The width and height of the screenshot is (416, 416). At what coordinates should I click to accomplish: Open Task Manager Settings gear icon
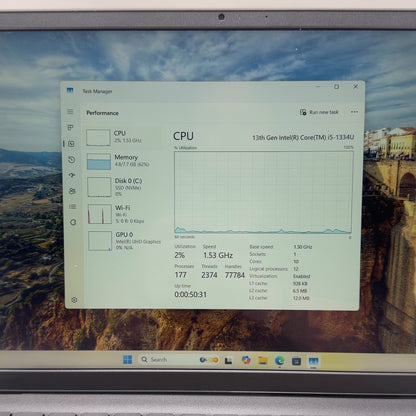point(74,300)
